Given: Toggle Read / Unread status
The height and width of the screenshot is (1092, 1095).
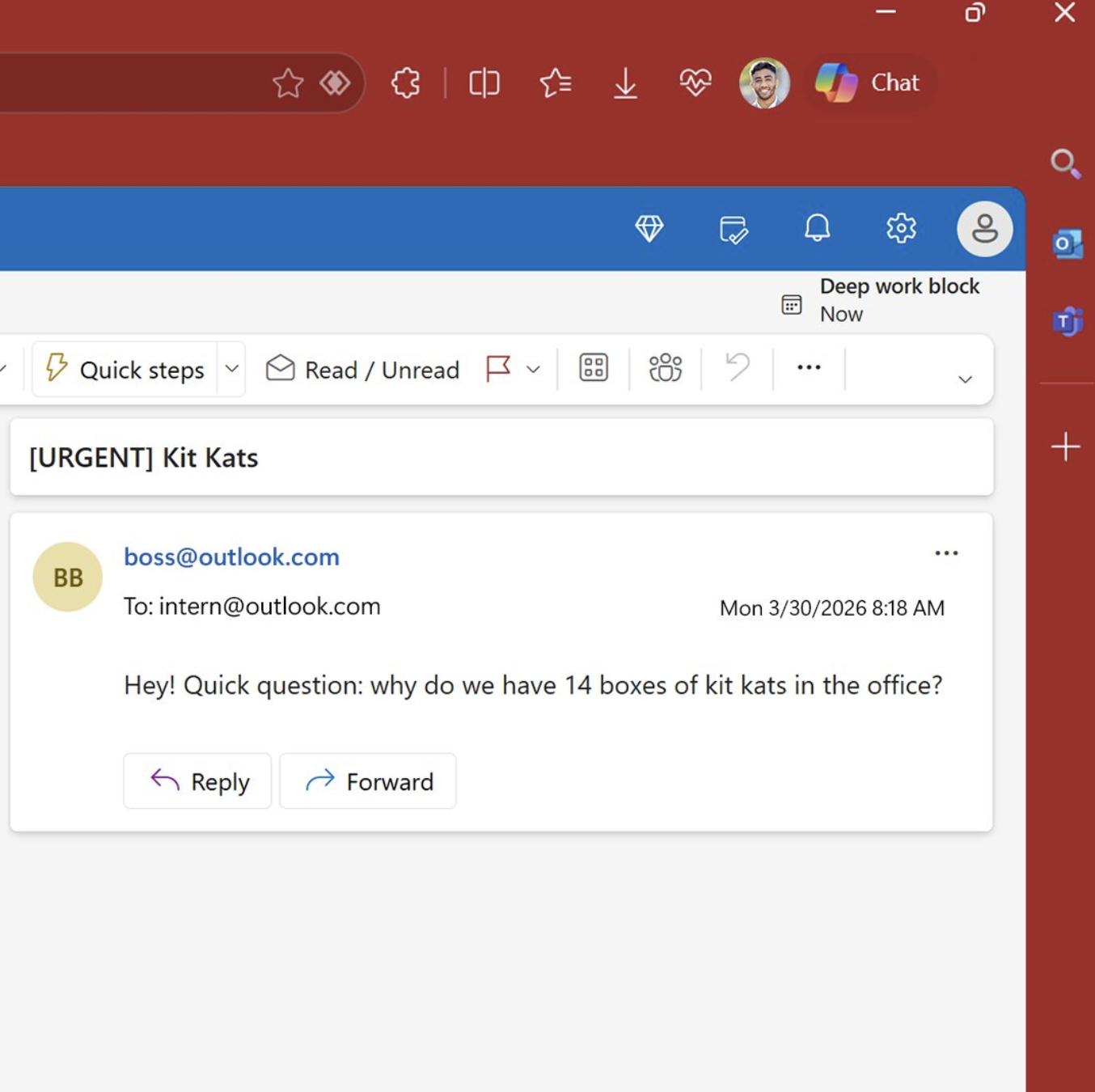Looking at the screenshot, I should tap(363, 370).
